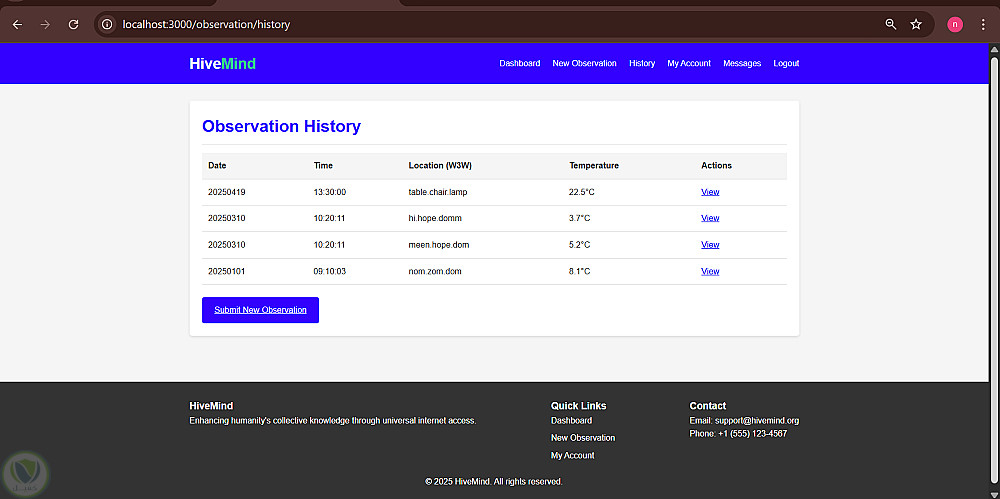The height and width of the screenshot is (499, 1000).
Task: Click Submit New Observation button
Action: [x=260, y=310]
